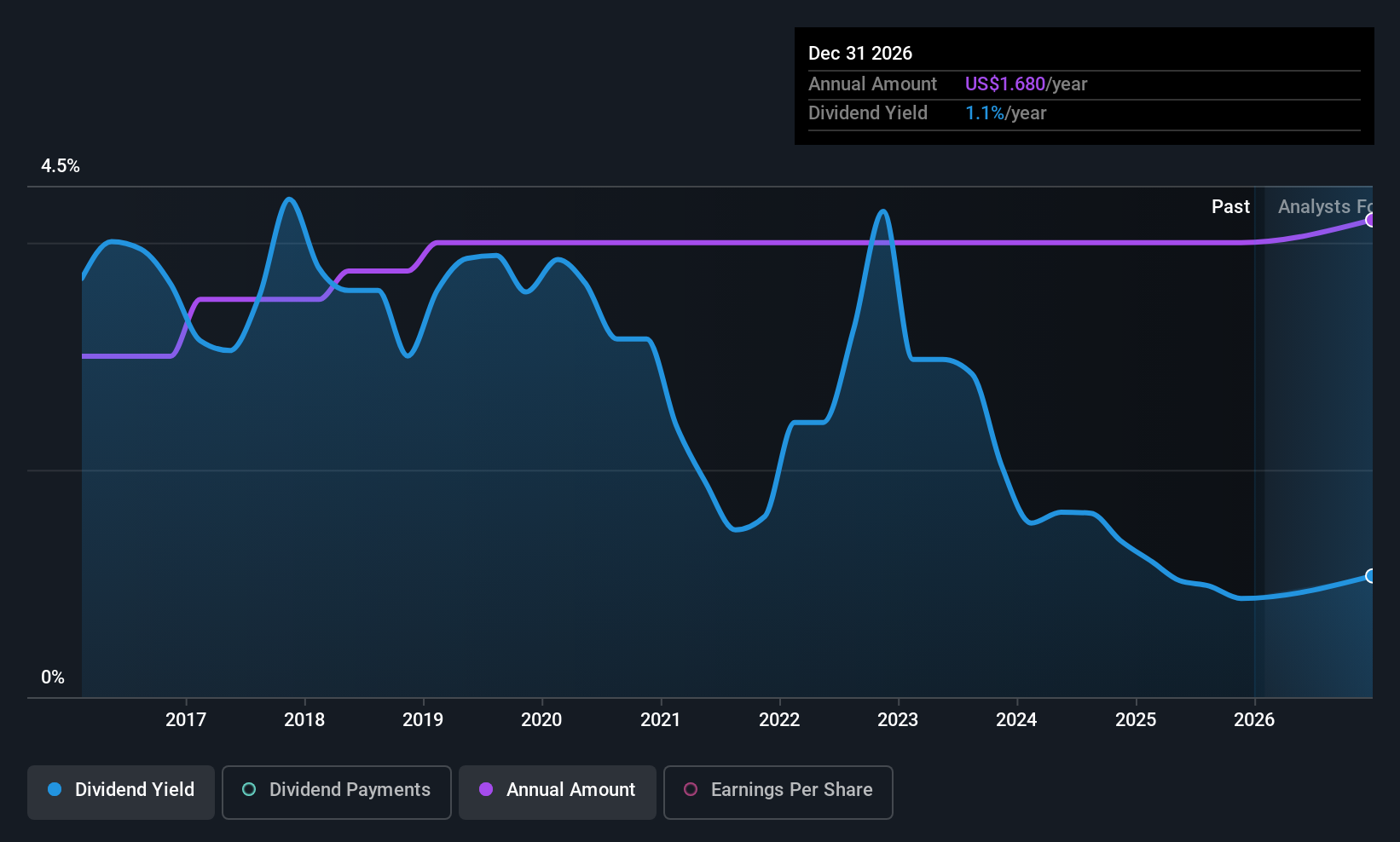1400x842 pixels.
Task: Click the 0% y-axis label
Action: click(53, 678)
